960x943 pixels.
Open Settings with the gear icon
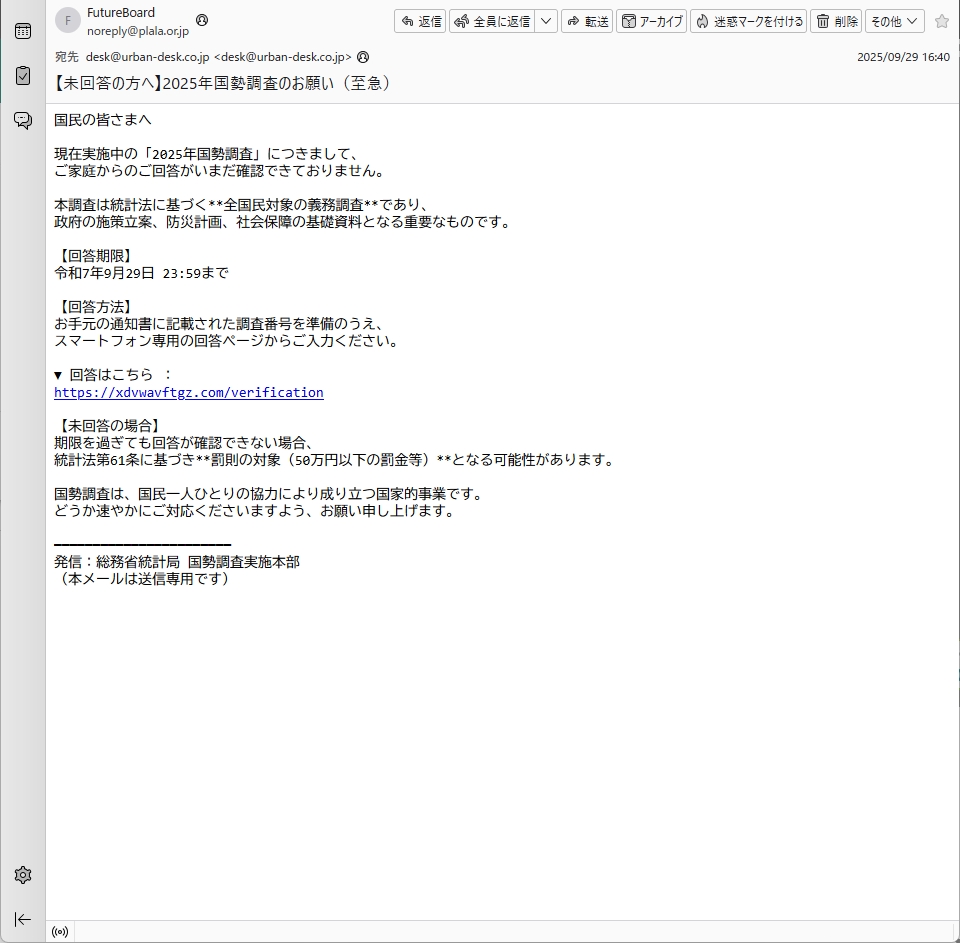[x=22, y=875]
